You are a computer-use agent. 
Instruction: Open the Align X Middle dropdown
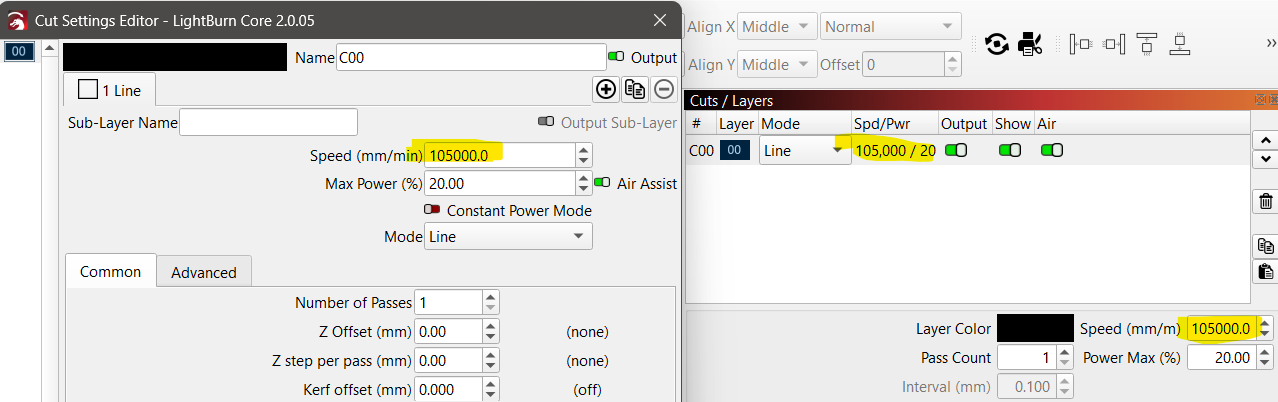coord(776,26)
